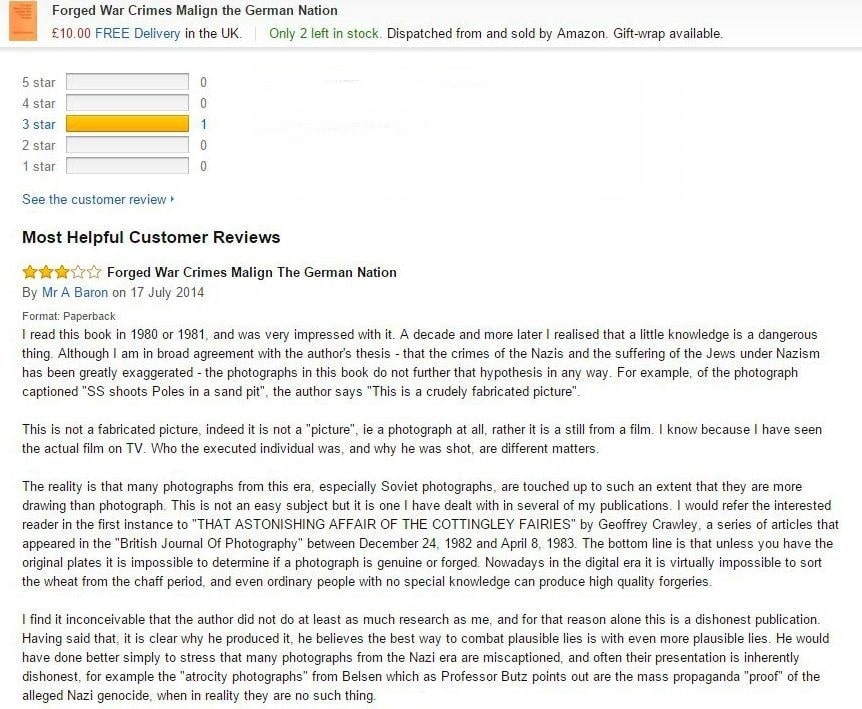Click the Format: Paperback label

[69, 316]
